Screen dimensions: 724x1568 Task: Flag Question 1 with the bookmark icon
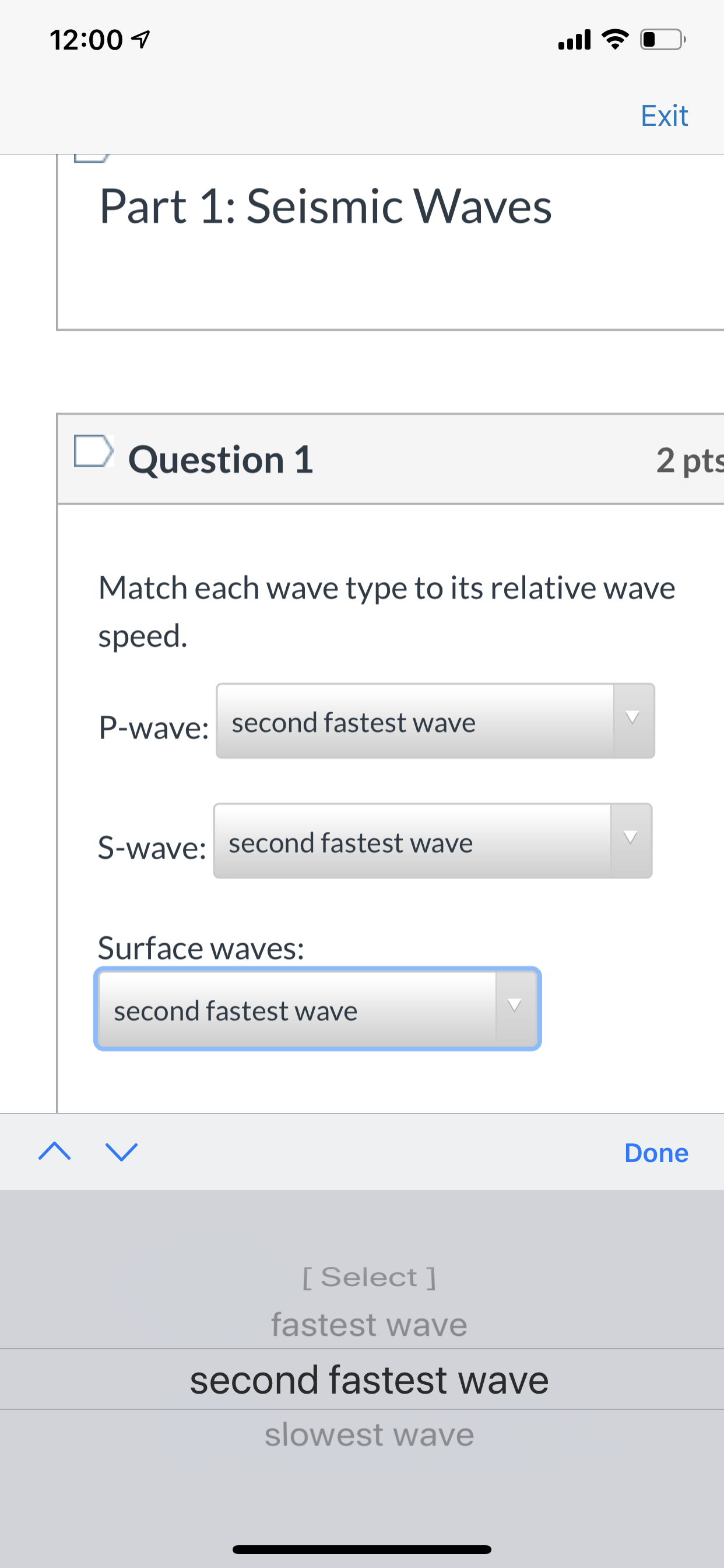click(94, 451)
